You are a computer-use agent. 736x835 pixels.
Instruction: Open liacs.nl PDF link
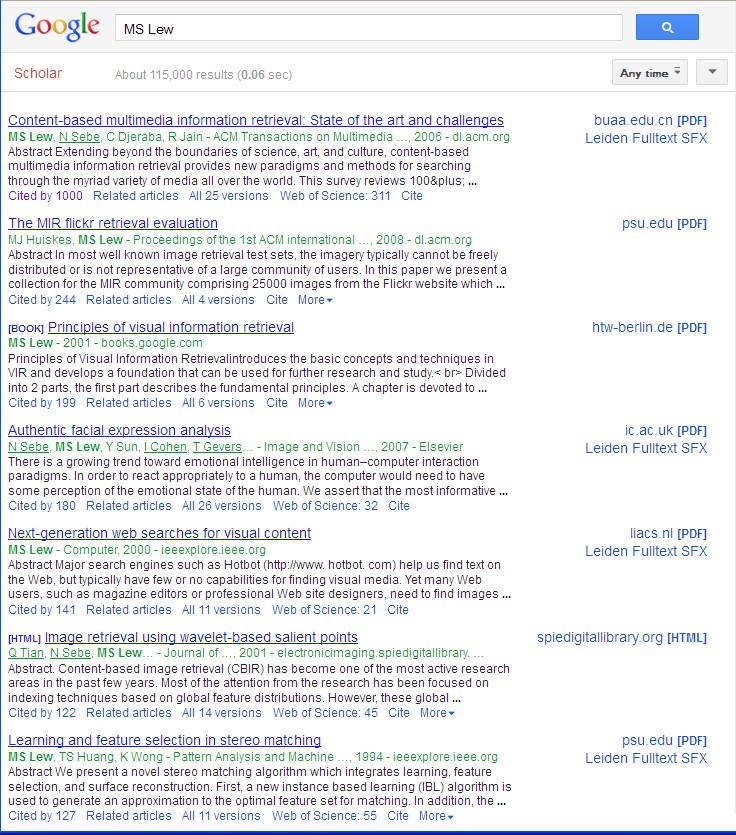[668, 534]
